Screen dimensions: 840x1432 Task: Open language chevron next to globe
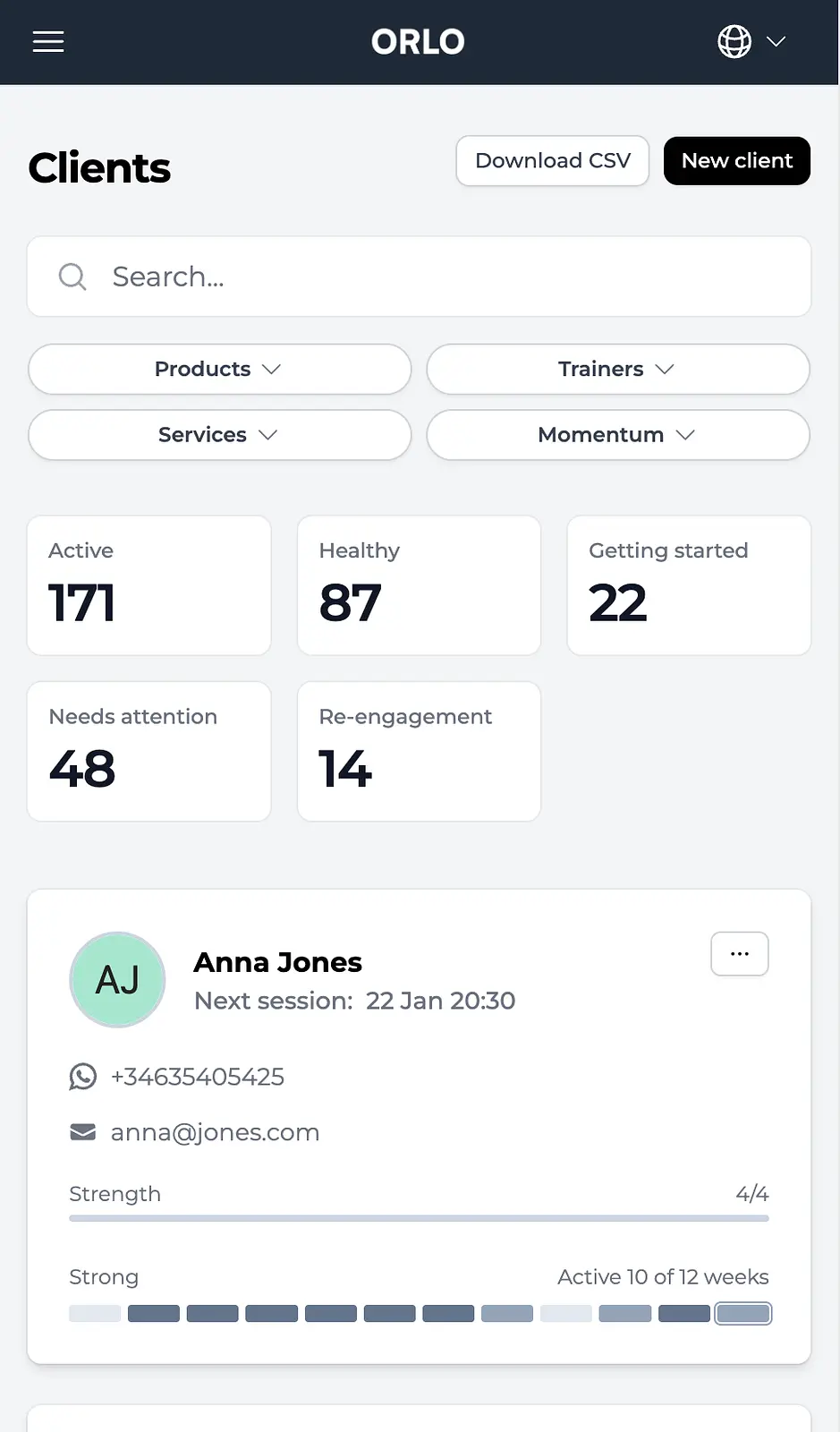pyautogui.click(x=776, y=41)
